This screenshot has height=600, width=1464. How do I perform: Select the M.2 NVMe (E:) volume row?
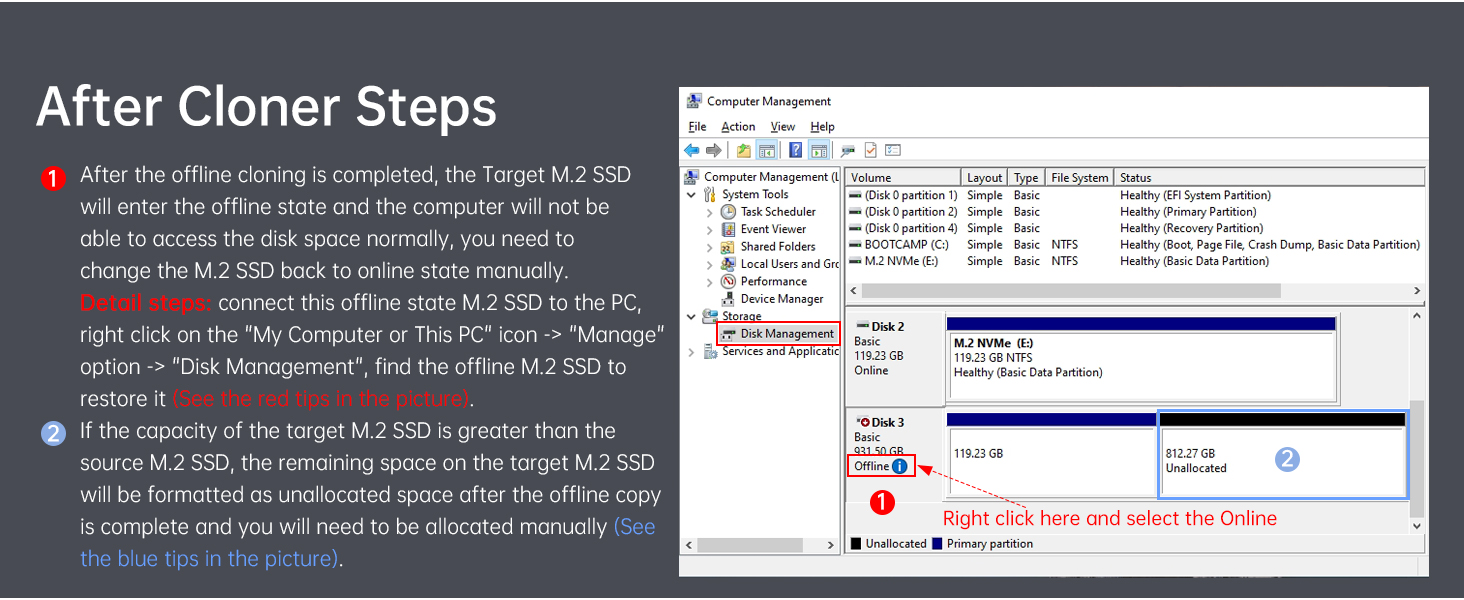(1134, 261)
